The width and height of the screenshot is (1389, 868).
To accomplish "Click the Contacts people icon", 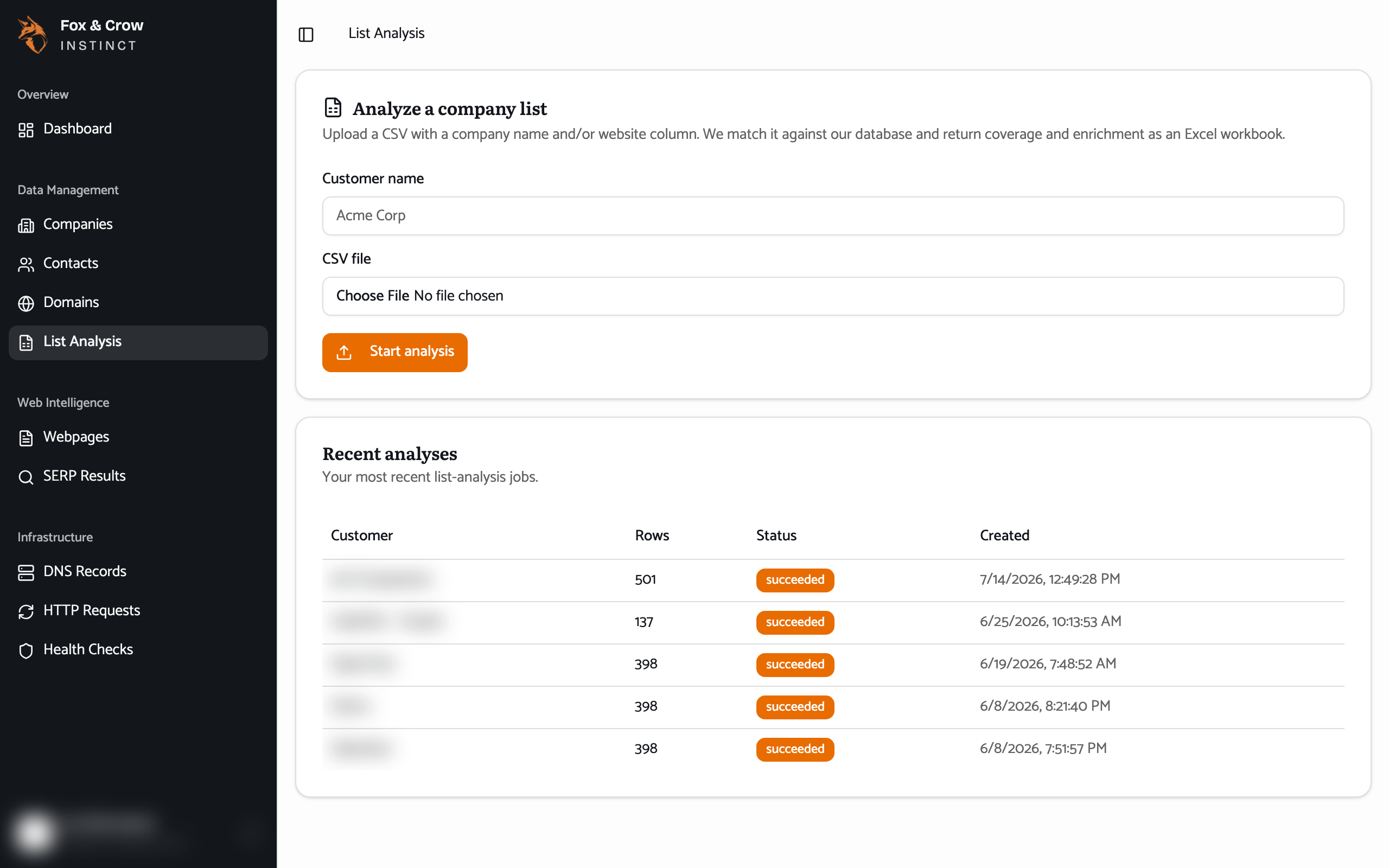I will [26, 264].
